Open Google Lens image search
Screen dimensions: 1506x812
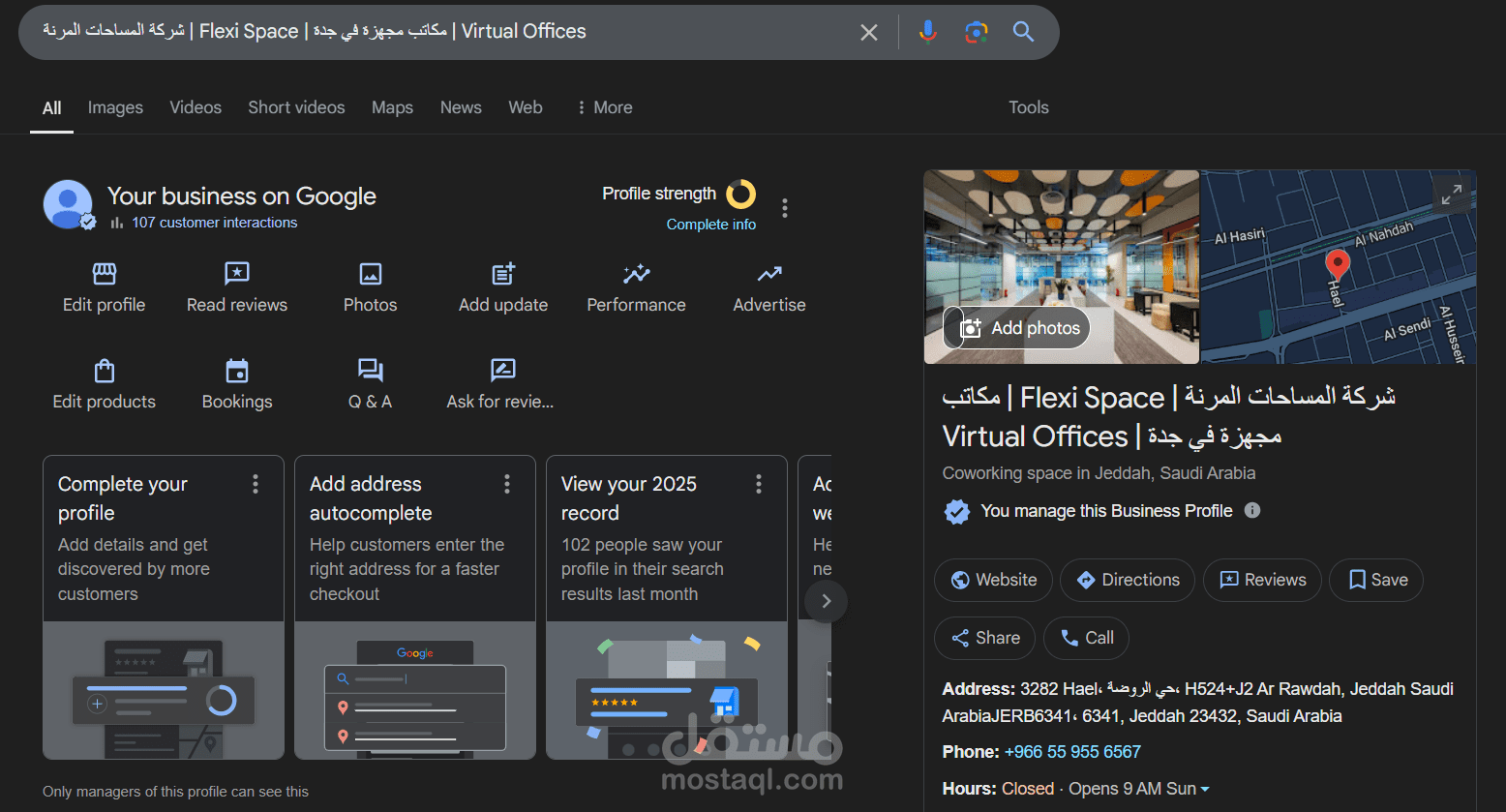click(977, 32)
